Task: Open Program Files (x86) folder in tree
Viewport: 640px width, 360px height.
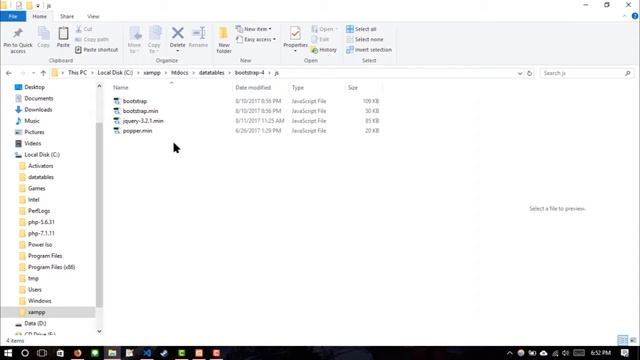Action: pyautogui.click(x=51, y=267)
